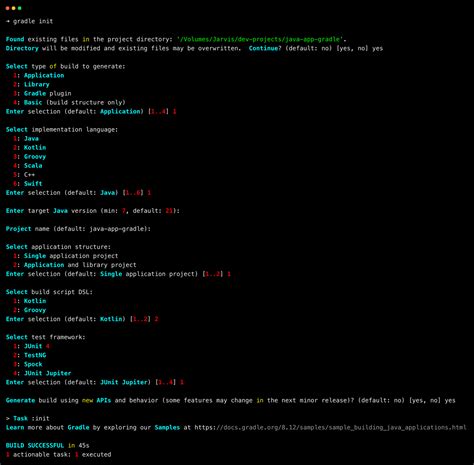Click the project directory path '/Volumes/Jarvis/dev-projects/java-app-gradle'

tap(260, 39)
